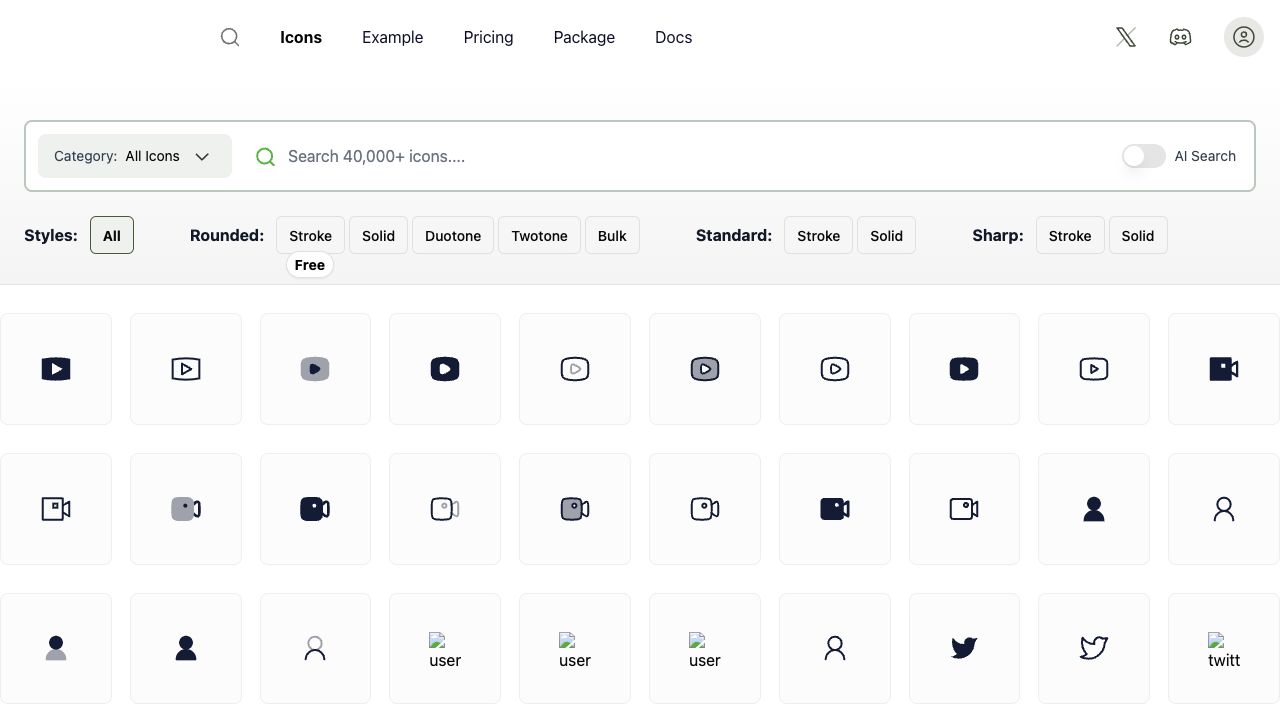Enable the AI Search toggle
This screenshot has height=720, width=1280.
click(1143, 156)
